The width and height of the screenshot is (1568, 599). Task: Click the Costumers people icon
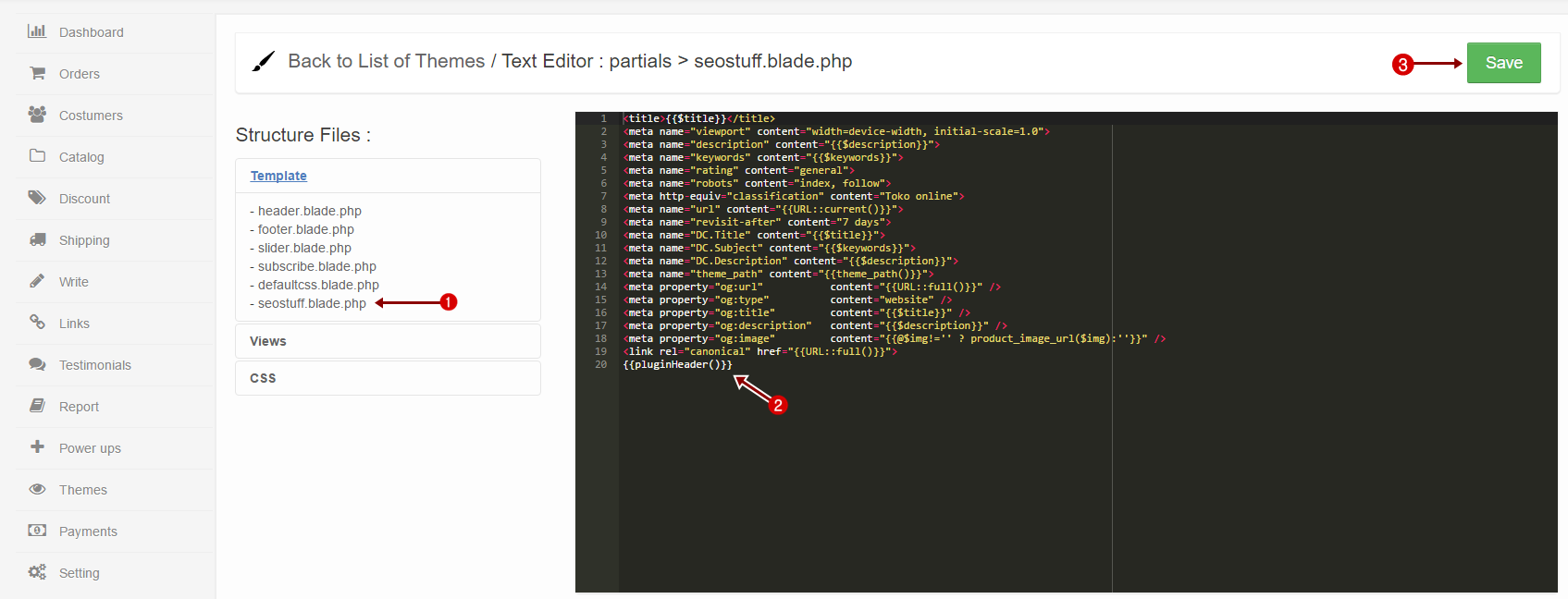pyautogui.click(x=37, y=114)
